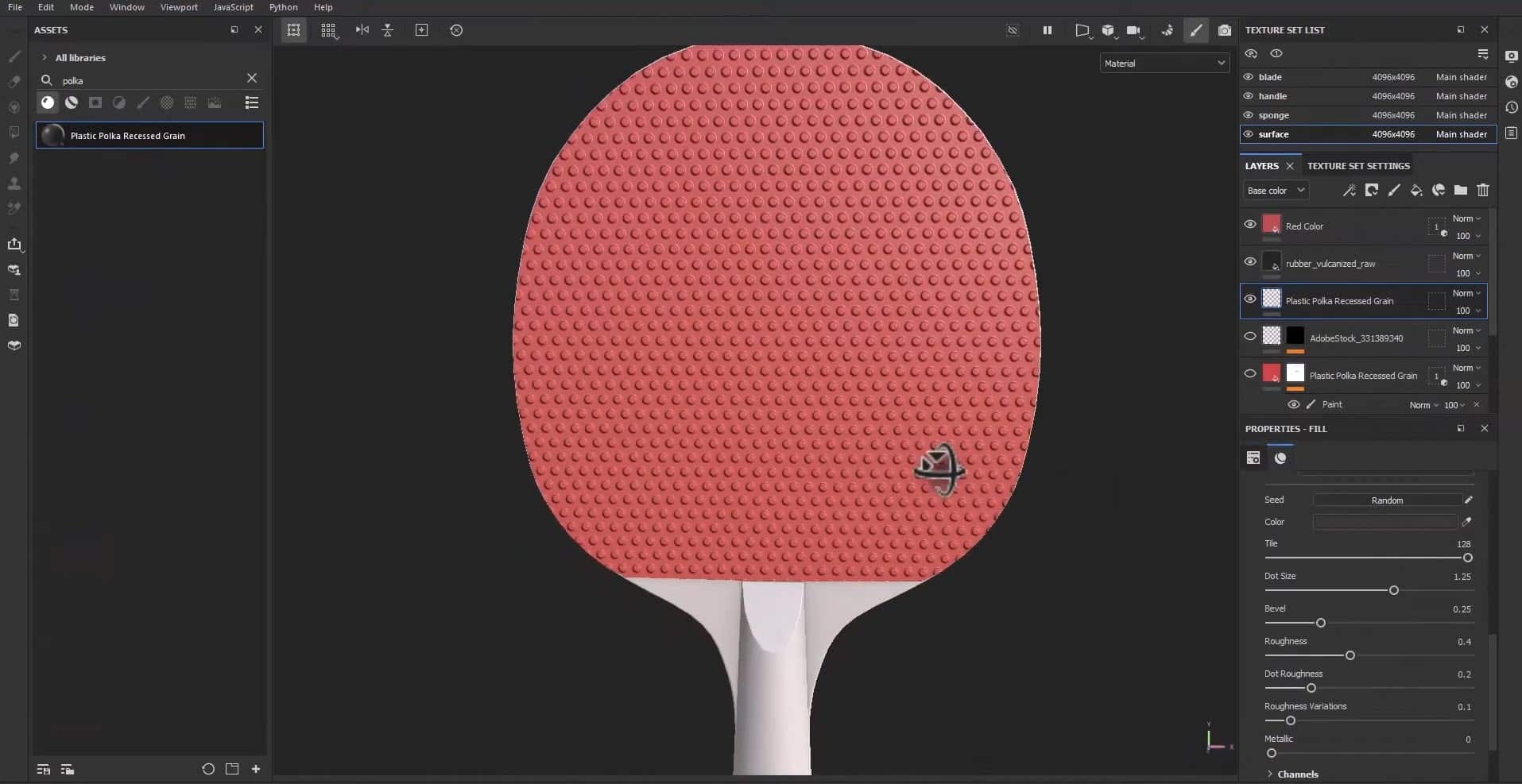Click the Dot Size slider handle
Viewport: 1522px width, 784px height.
1393,590
